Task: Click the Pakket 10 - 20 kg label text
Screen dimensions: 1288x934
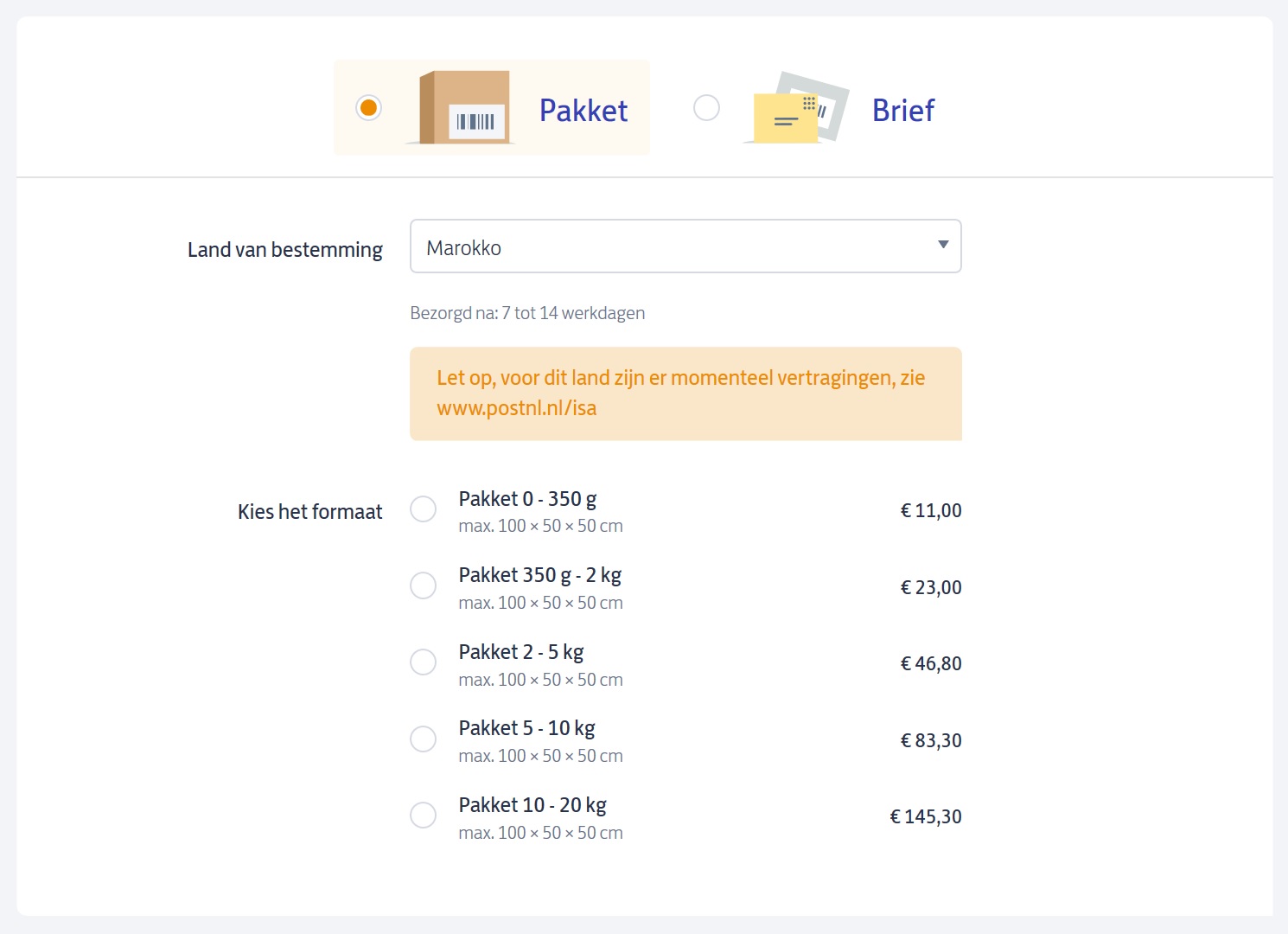Action: pyautogui.click(x=532, y=805)
